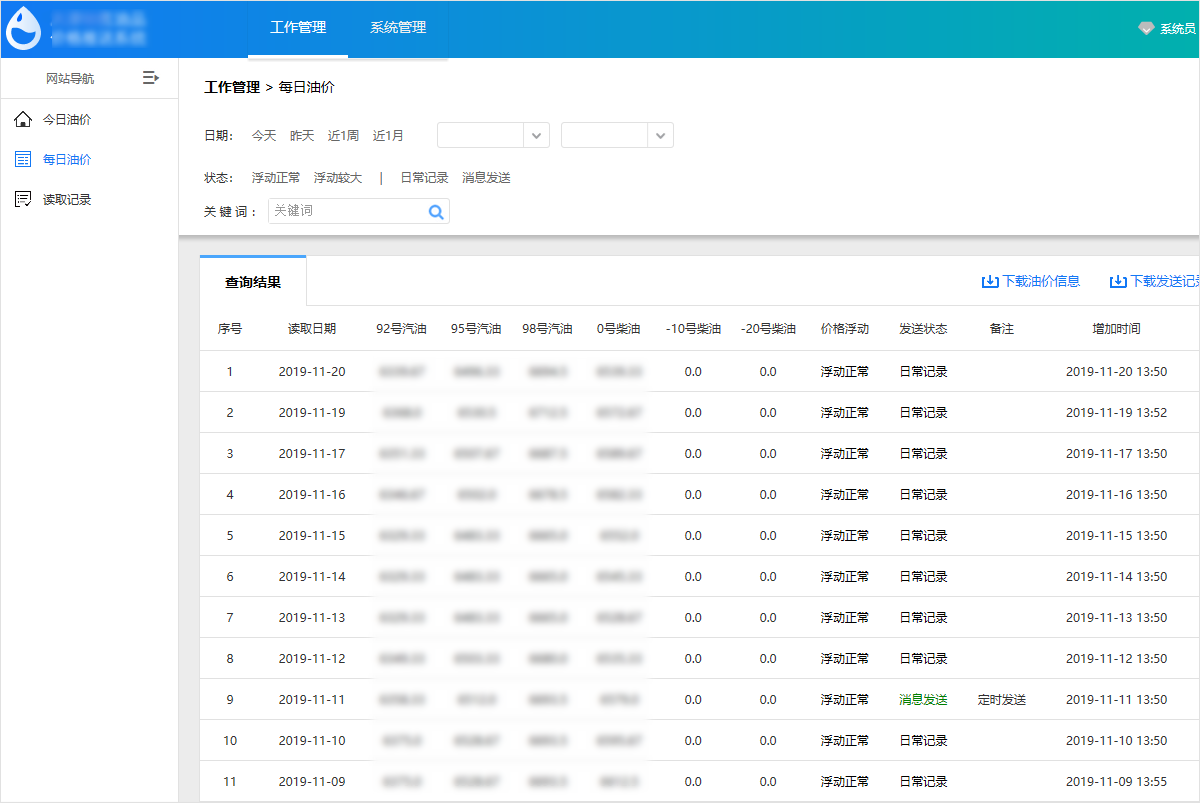Filter date by 今天
The width and height of the screenshot is (1200, 803).
click(264, 136)
